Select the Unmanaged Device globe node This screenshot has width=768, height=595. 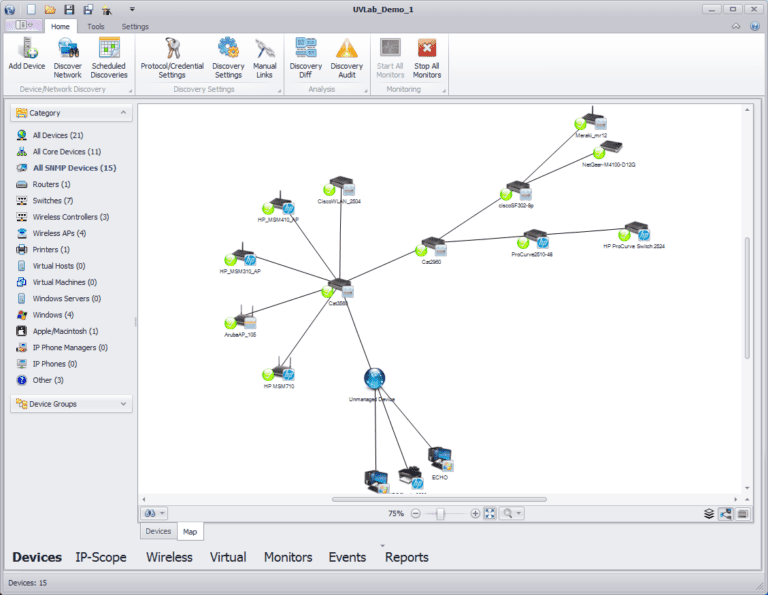pyautogui.click(x=374, y=377)
